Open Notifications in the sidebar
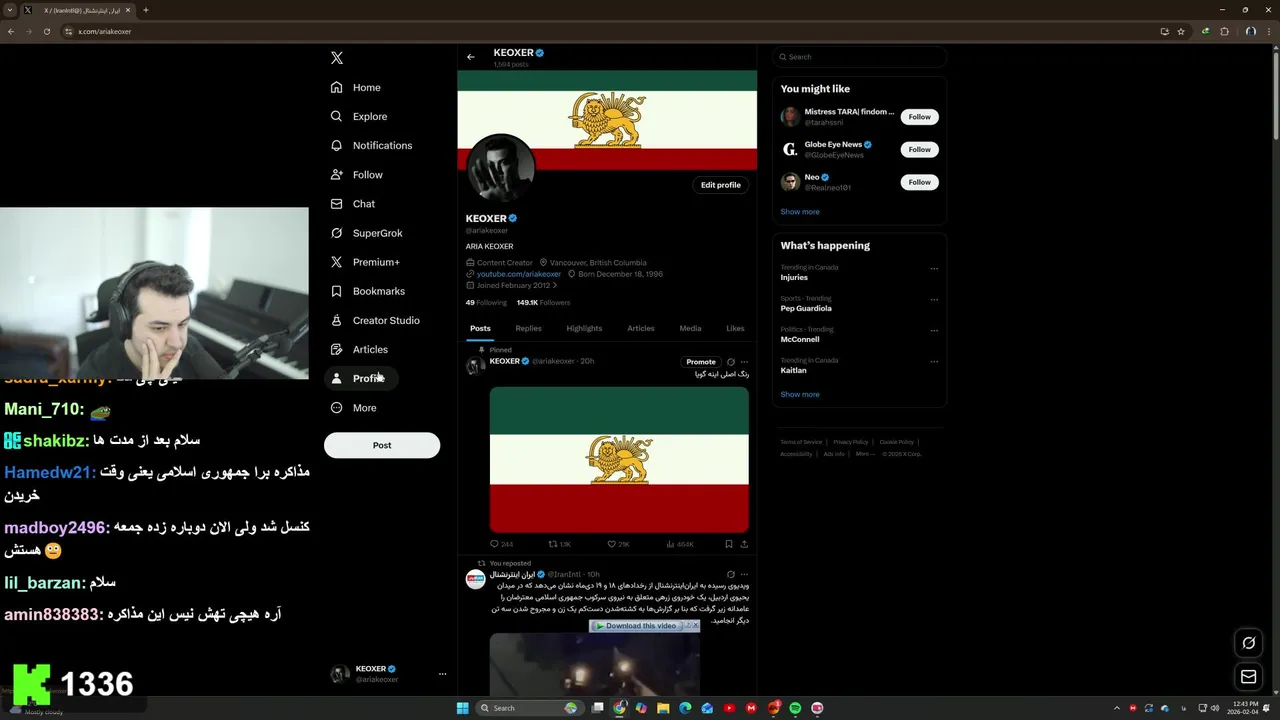This screenshot has height=720, width=1280. click(x=371, y=145)
